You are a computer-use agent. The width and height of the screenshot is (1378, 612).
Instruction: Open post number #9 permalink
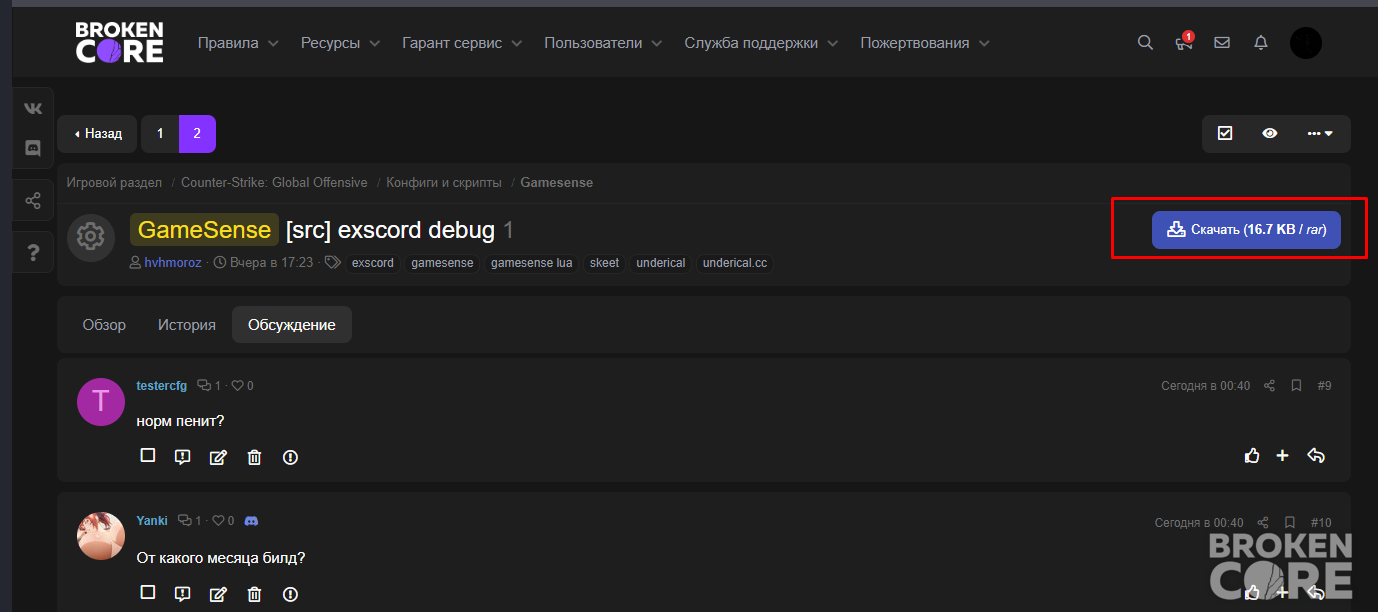(1324, 386)
